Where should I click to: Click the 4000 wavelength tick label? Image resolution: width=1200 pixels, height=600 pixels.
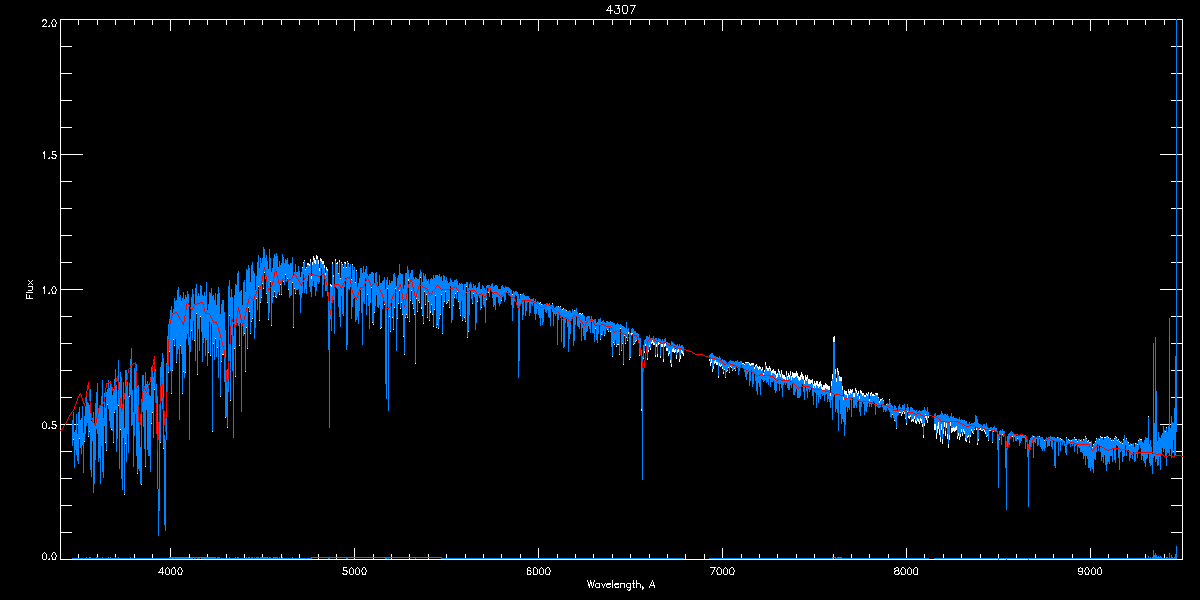point(170,572)
